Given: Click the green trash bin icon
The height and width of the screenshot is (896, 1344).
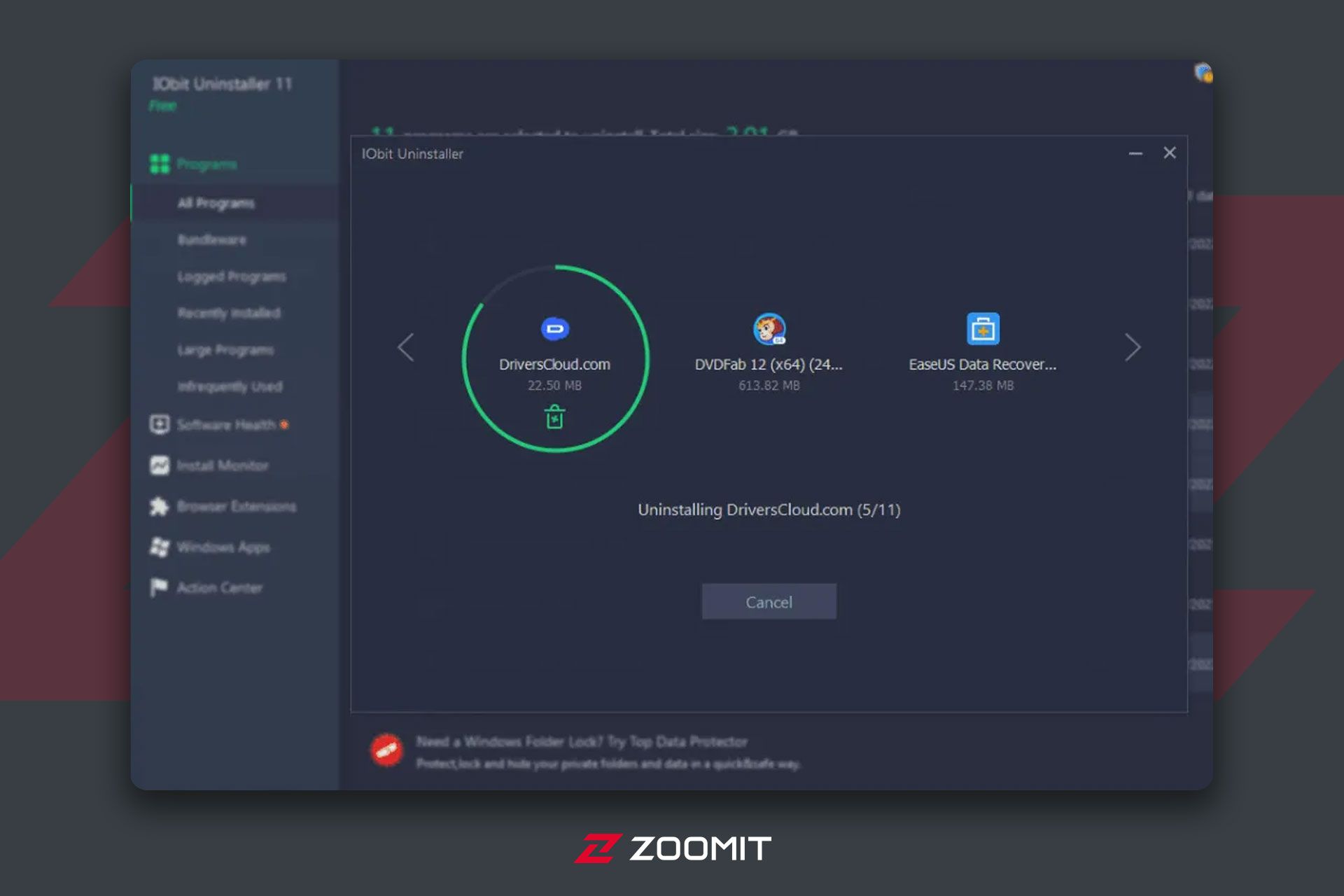Looking at the screenshot, I should click(x=555, y=417).
